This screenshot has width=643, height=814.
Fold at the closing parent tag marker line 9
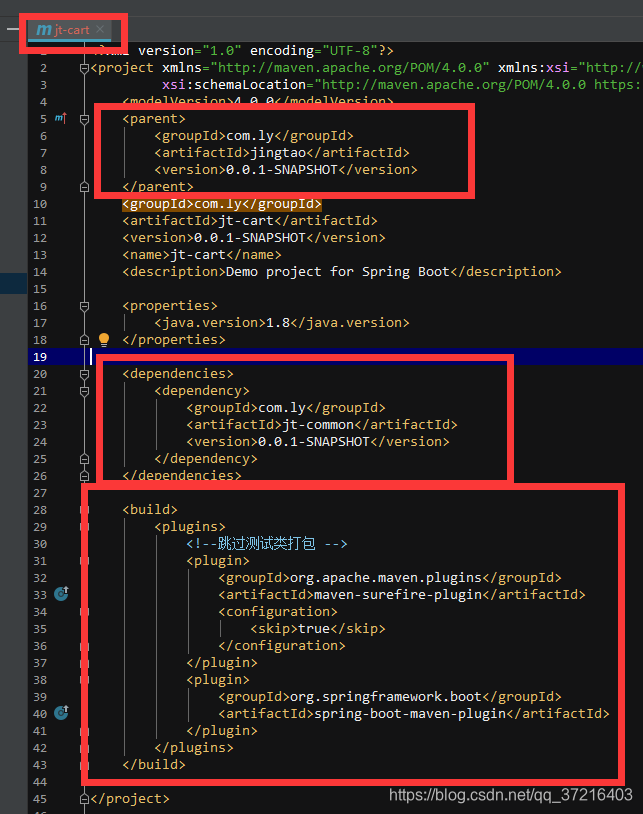pos(84,187)
